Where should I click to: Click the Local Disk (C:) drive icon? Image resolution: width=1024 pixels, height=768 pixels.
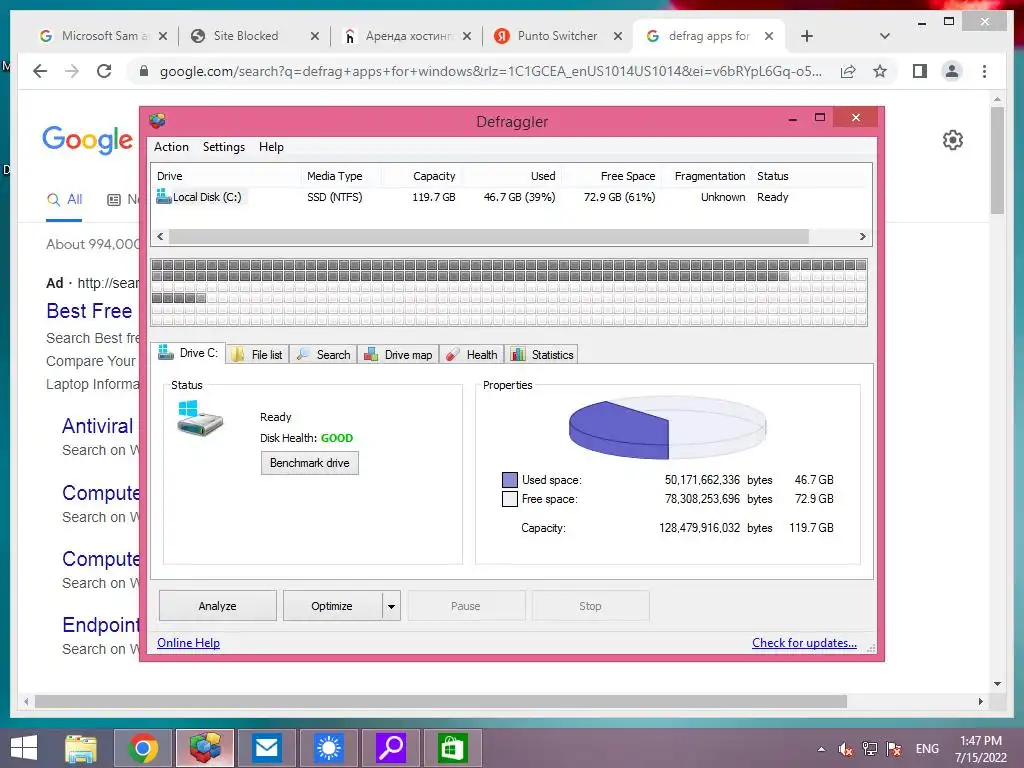(163, 196)
